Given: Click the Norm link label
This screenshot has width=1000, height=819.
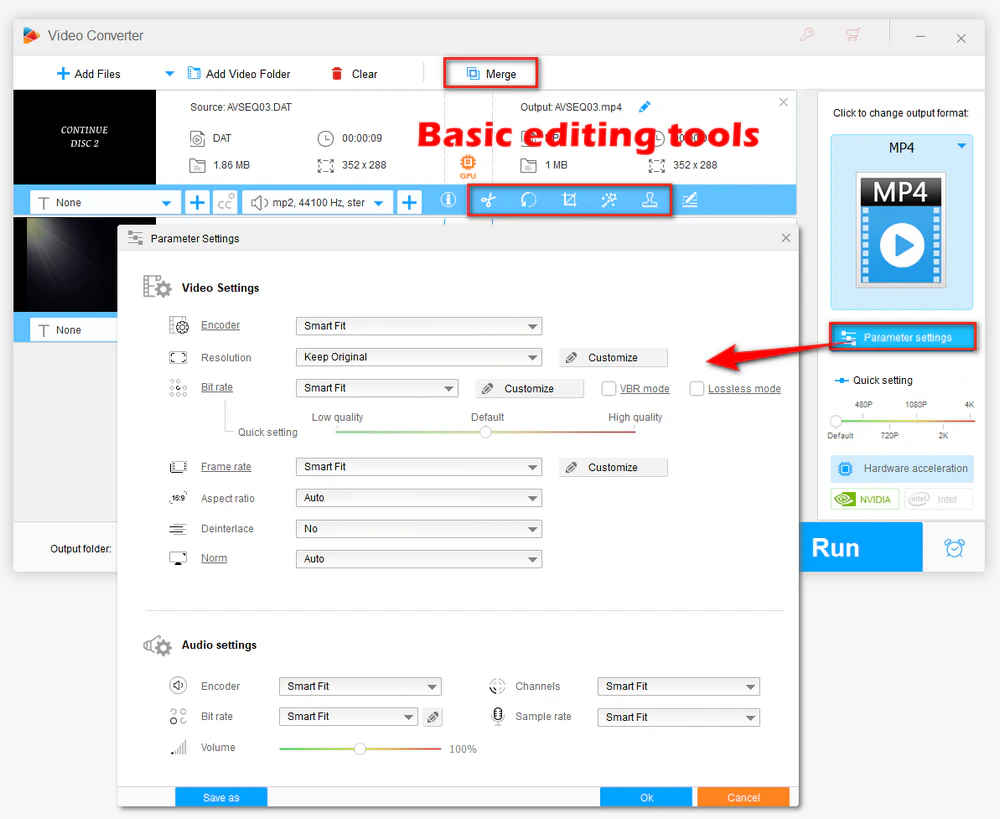Looking at the screenshot, I should coord(214,558).
